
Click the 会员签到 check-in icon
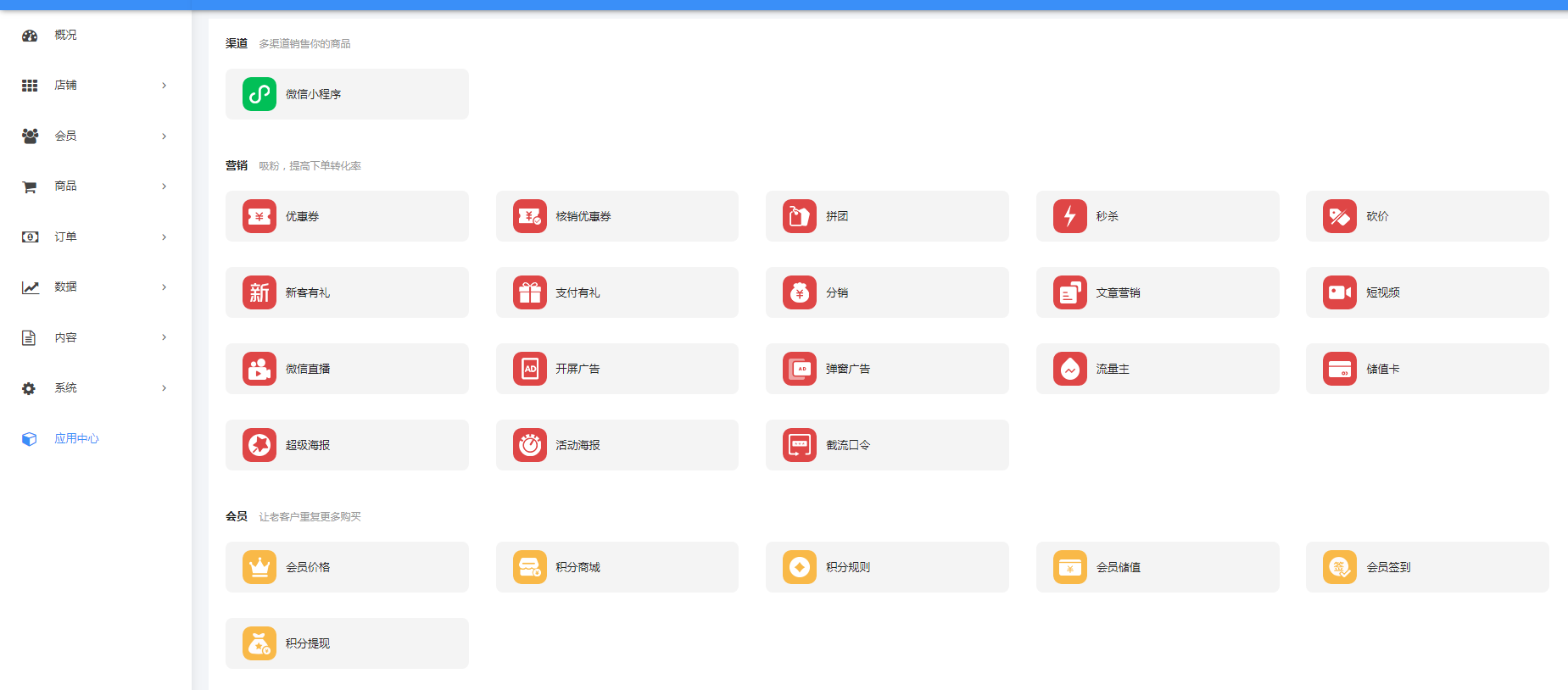(1339, 567)
